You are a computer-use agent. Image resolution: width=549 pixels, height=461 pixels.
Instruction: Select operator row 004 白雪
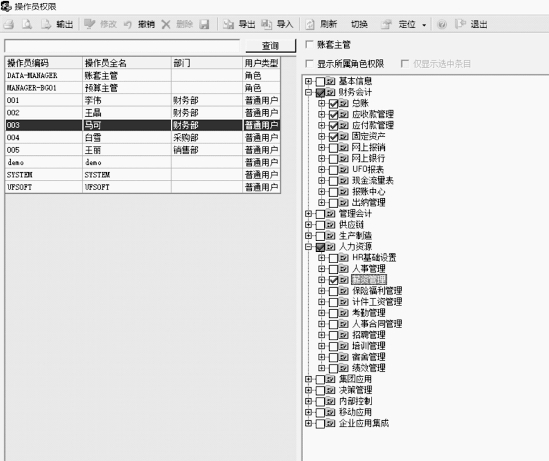pyautogui.click(x=143, y=138)
